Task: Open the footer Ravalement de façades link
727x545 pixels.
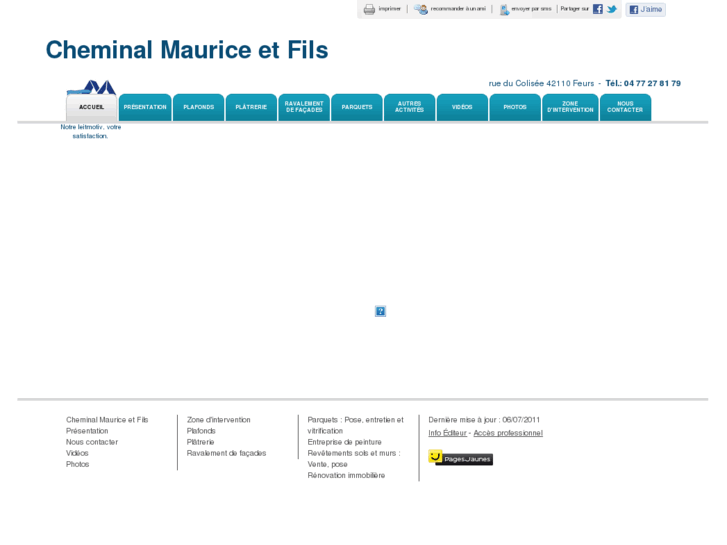Action: click(226, 453)
